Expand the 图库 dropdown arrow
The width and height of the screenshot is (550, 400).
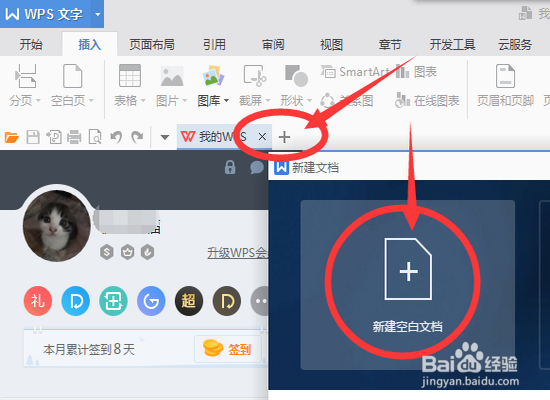[226, 101]
